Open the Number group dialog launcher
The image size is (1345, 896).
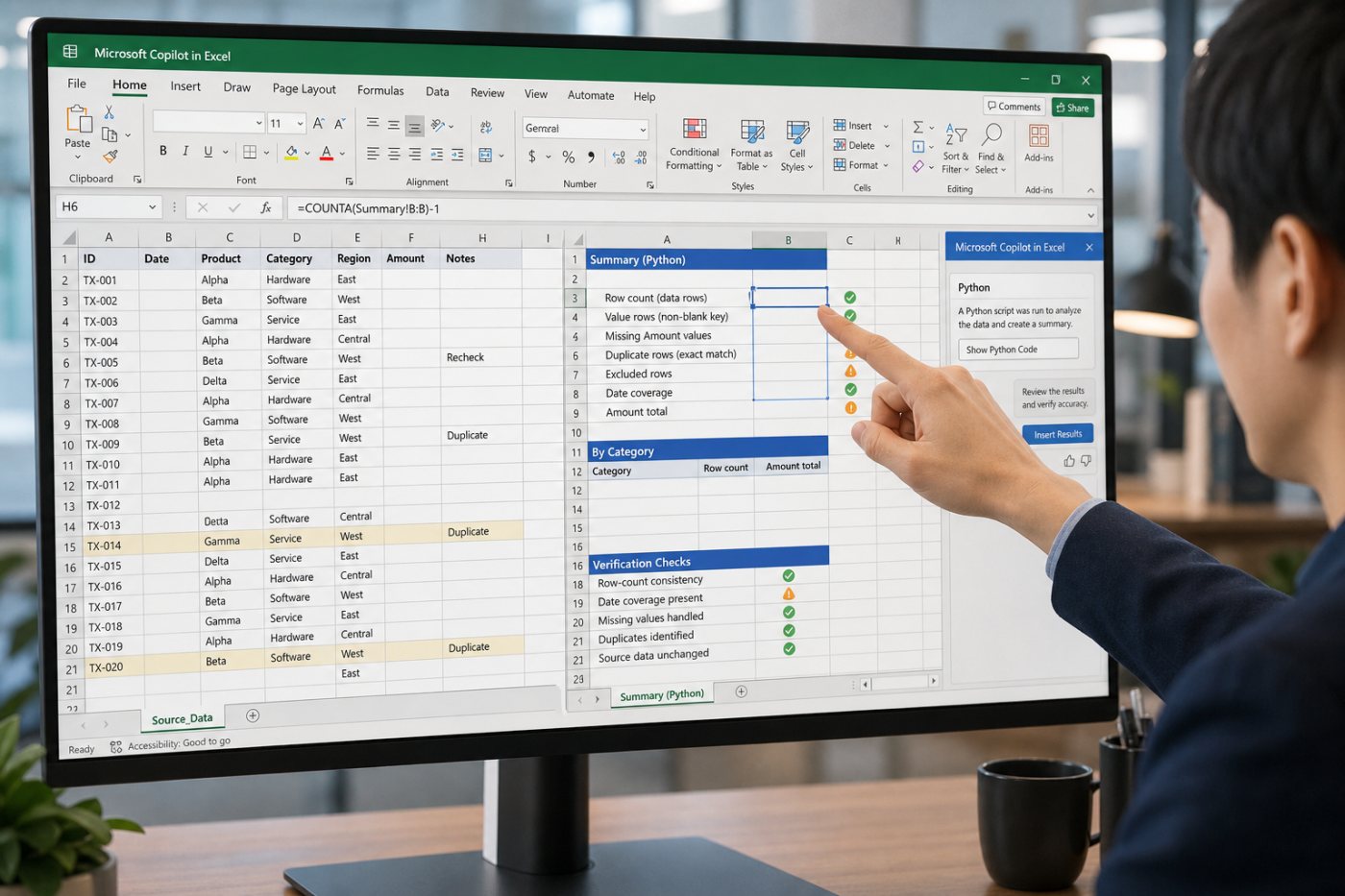pyautogui.click(x=649, y=184)
